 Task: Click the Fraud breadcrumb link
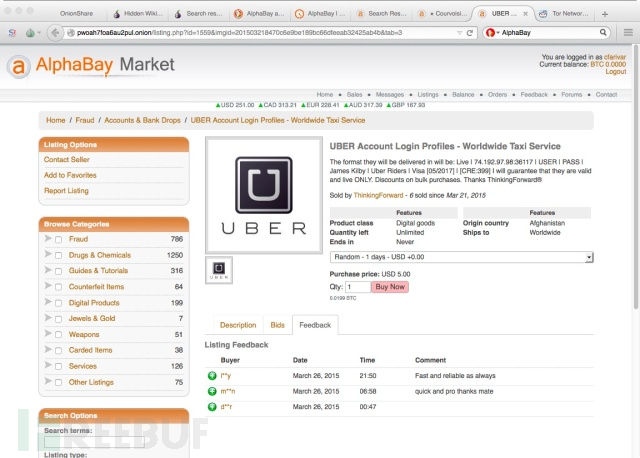tap(84, 120)
